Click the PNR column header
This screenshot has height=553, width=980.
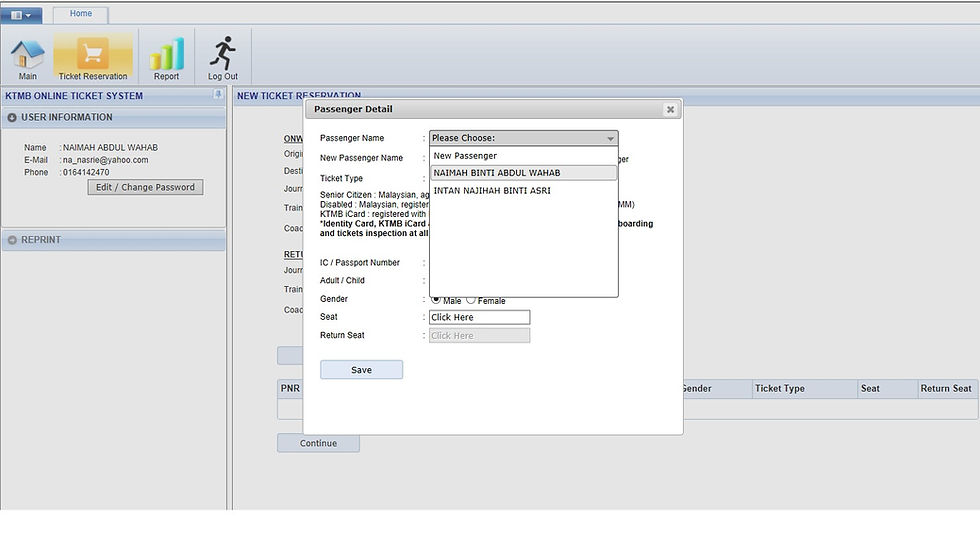coord(290,389)
